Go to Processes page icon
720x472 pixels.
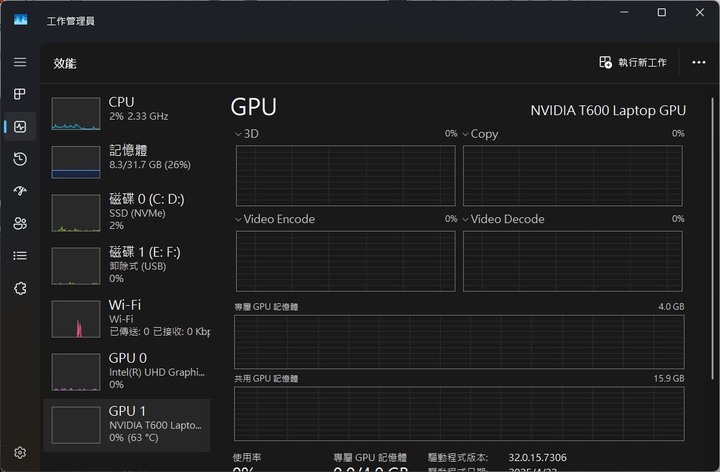(20, 94)
